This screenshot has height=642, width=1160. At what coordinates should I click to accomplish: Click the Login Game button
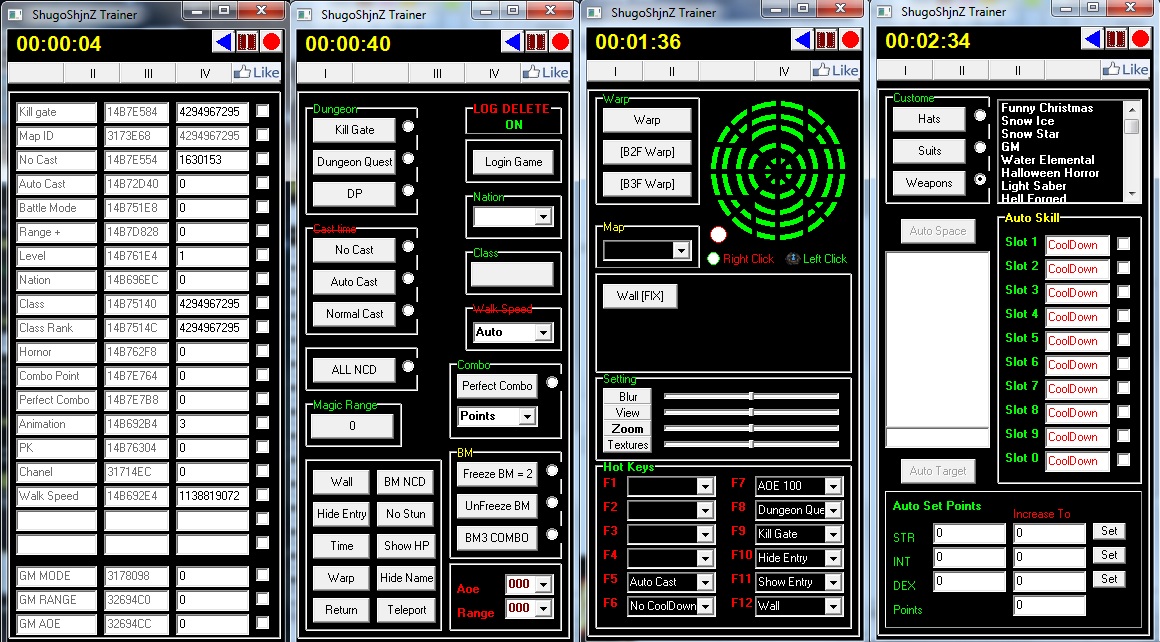513,161
